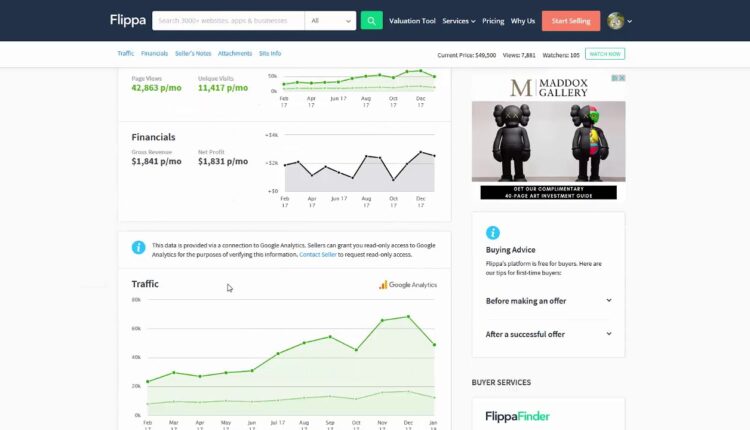Open the Valuation Tool link

point(411,20)
